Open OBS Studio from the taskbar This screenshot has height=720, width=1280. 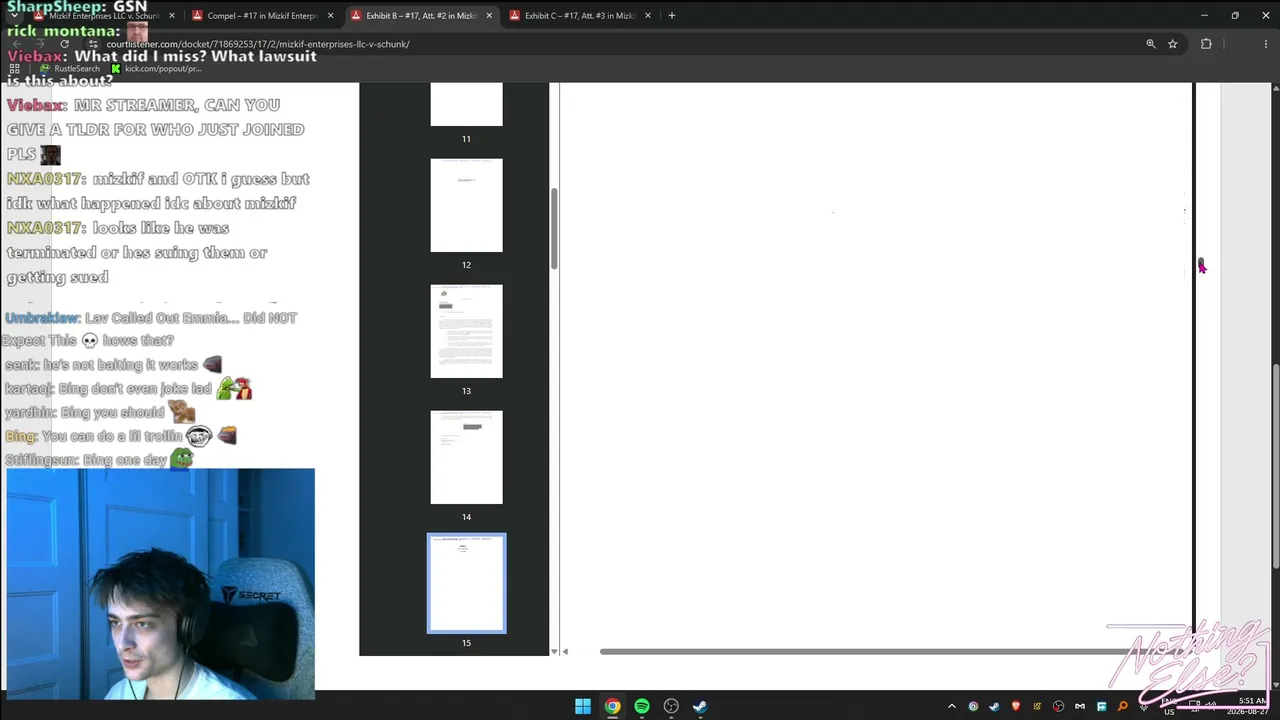pyautogui.click(x=671, y=706)
